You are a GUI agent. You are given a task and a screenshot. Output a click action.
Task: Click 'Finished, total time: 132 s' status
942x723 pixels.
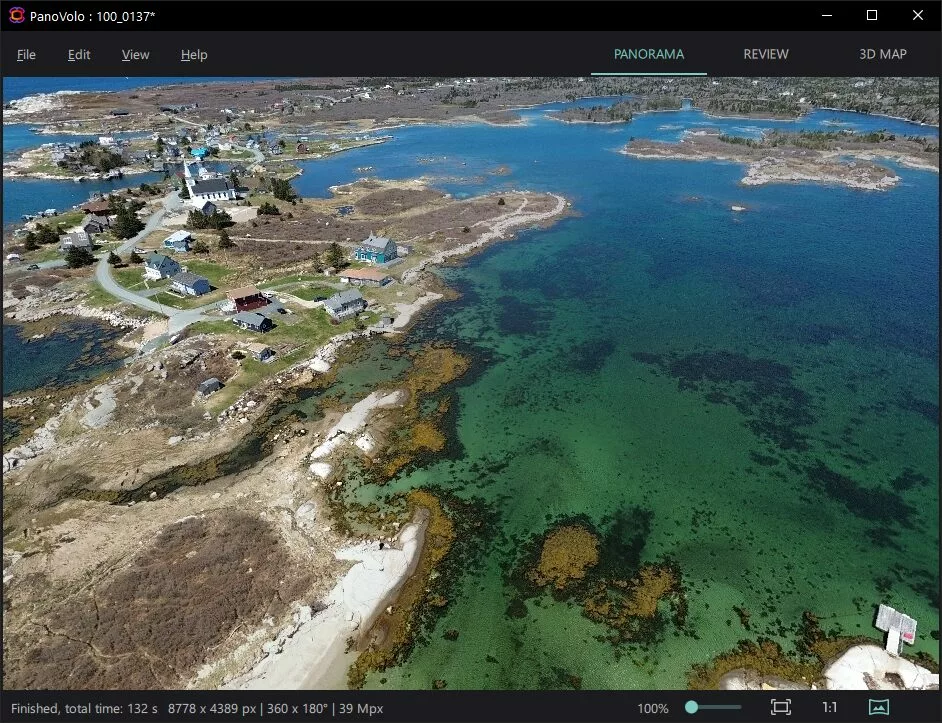[84, 709]
